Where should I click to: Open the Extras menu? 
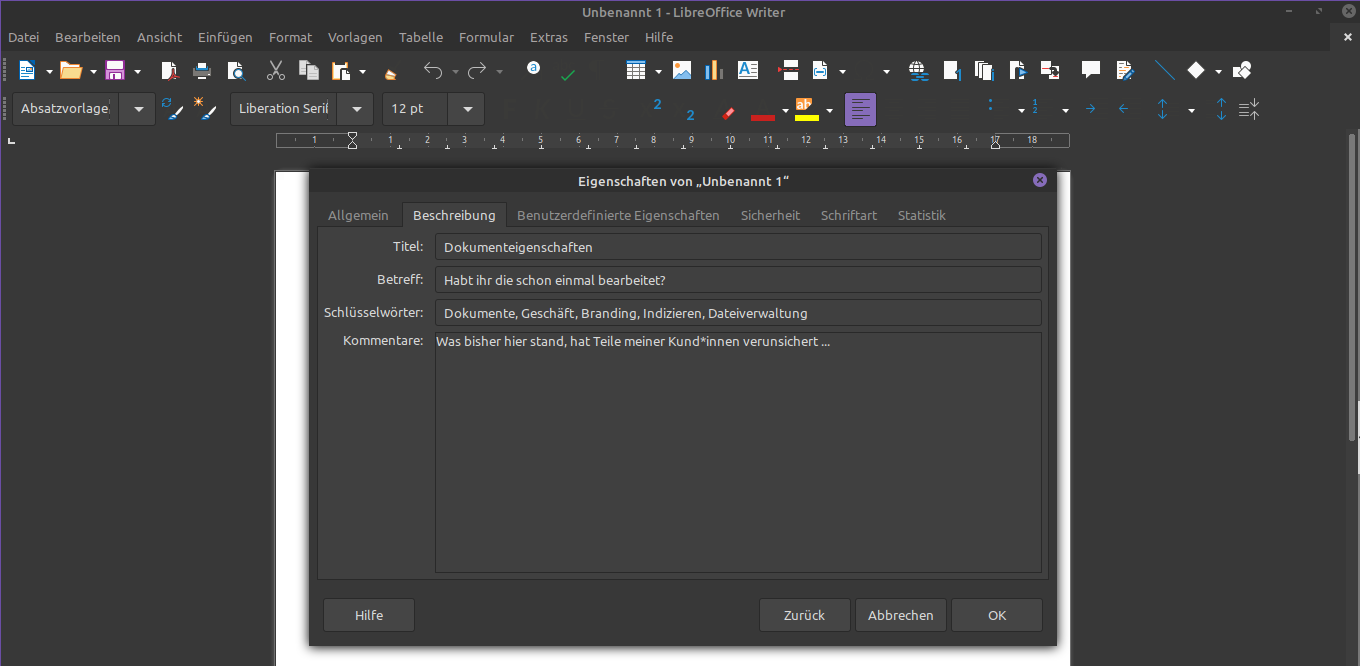click(549, 37)
